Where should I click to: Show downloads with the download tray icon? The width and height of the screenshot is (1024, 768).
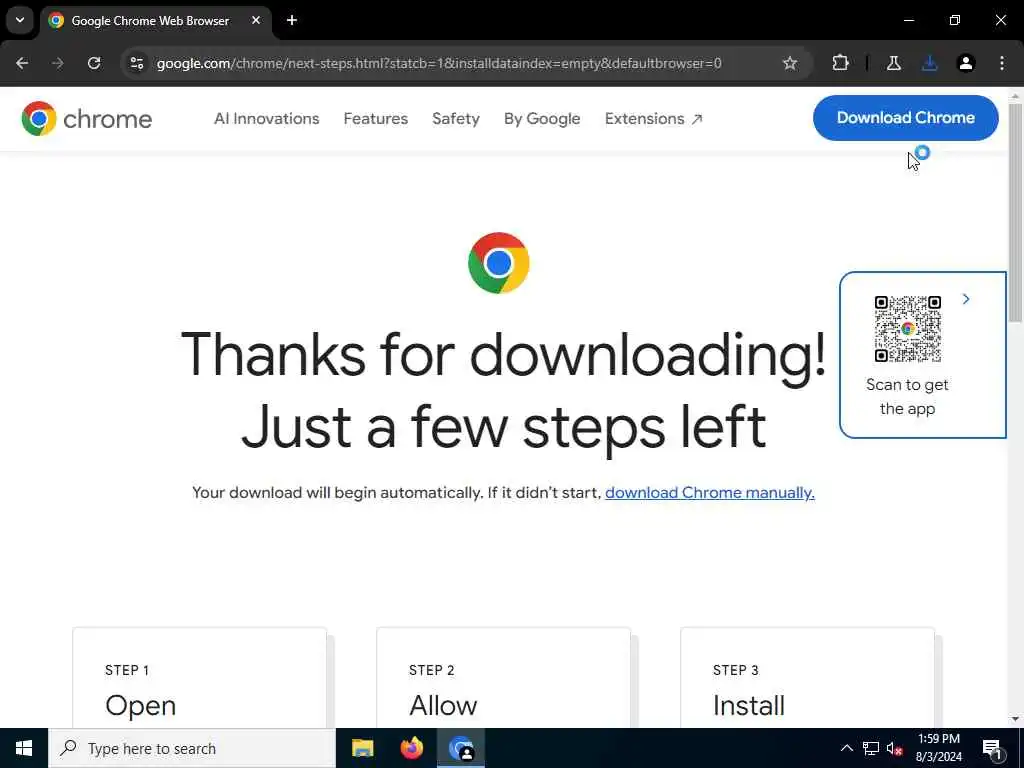click(929, 63)
